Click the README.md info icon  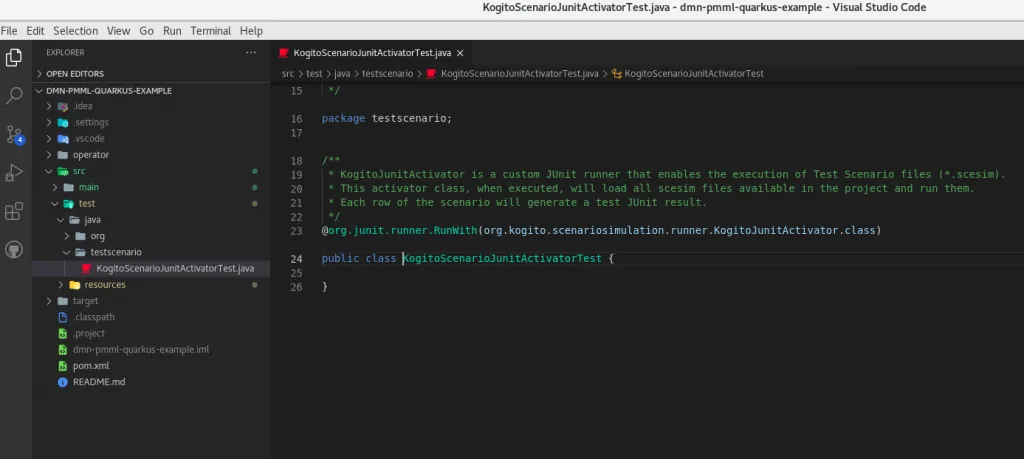click(x=63, y=382)
